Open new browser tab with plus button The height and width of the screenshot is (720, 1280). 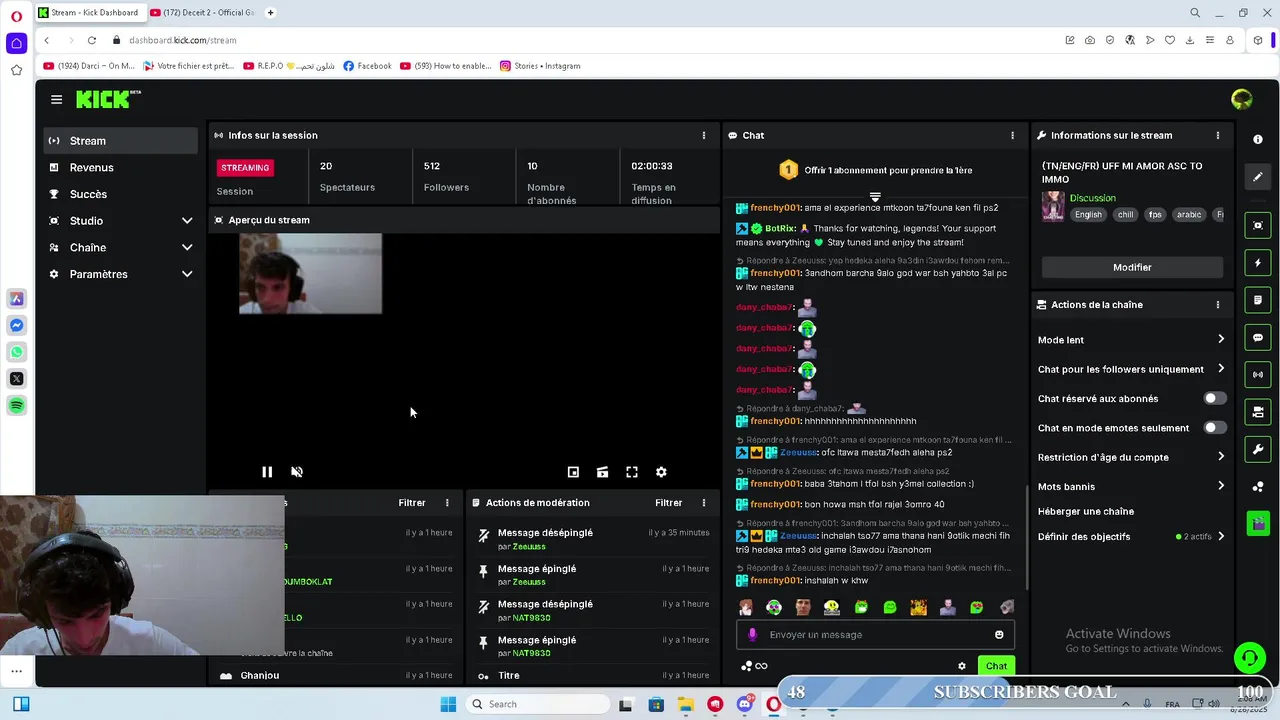tap(270, 13)
